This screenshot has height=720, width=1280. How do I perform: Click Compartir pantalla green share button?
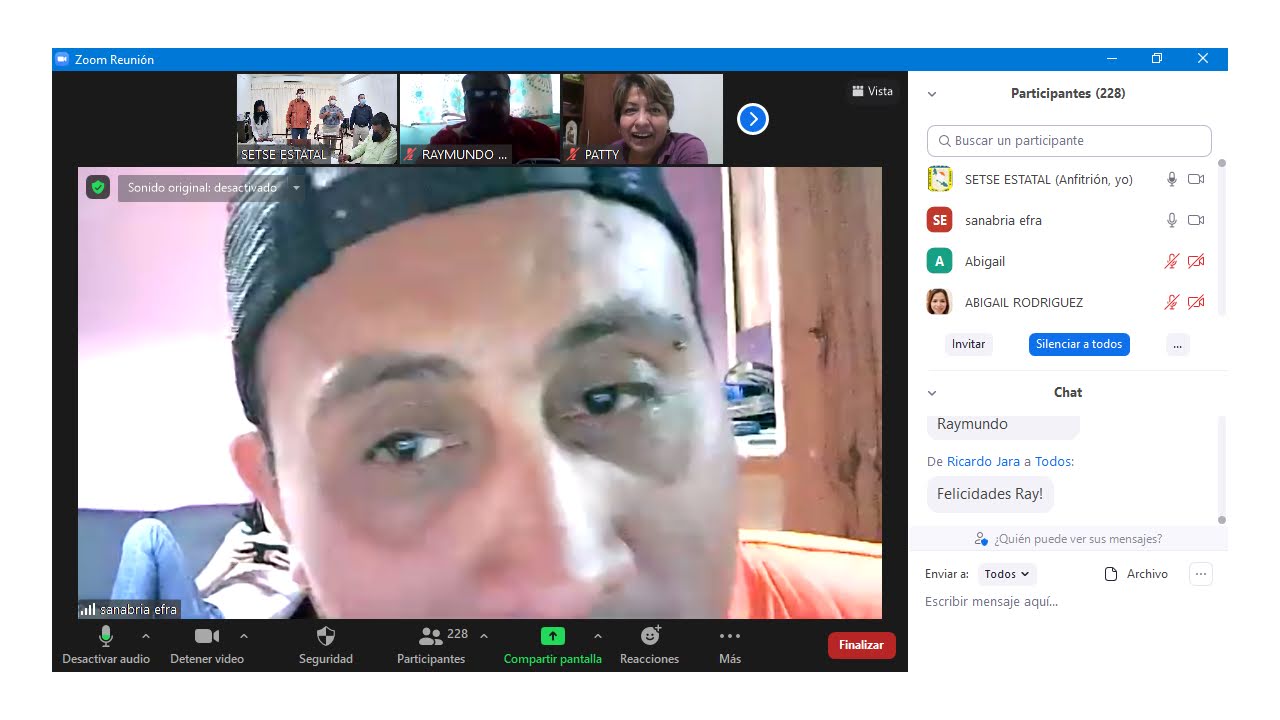(552, 645)
